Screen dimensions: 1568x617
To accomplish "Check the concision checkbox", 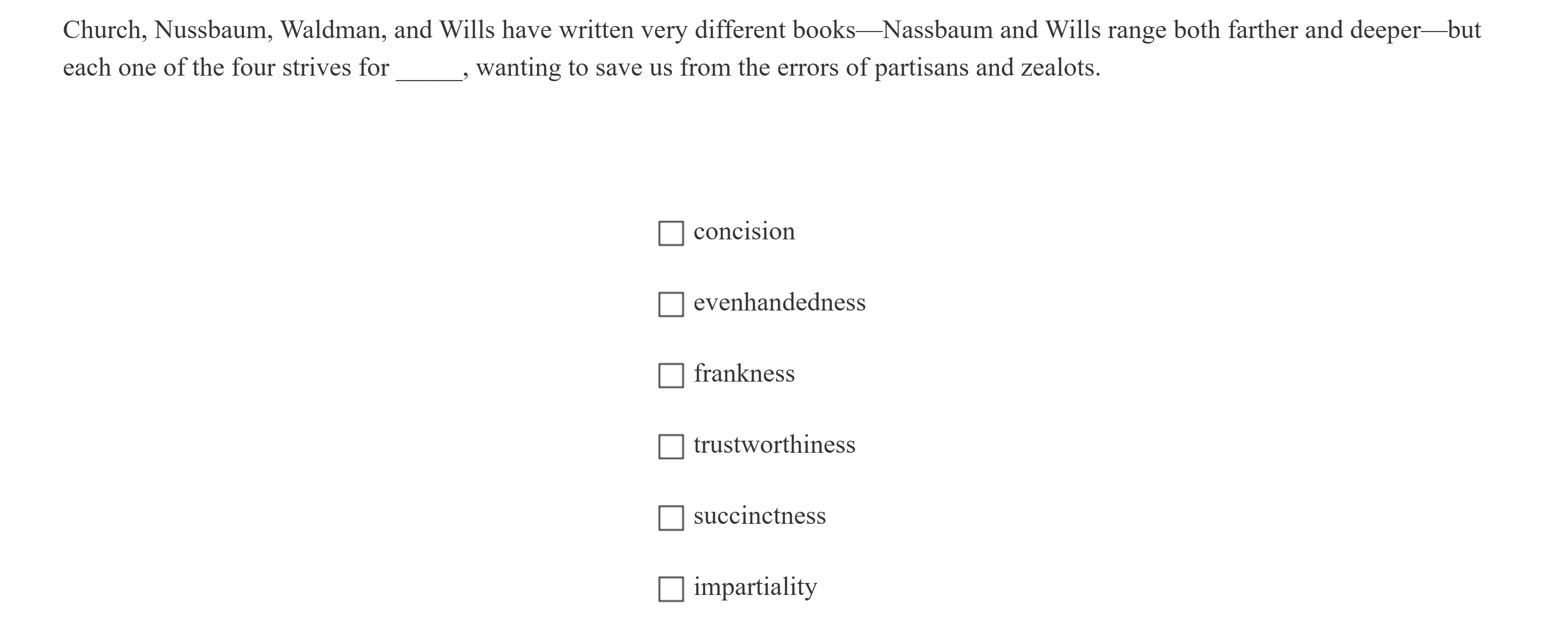I will (x=672, y=232).
